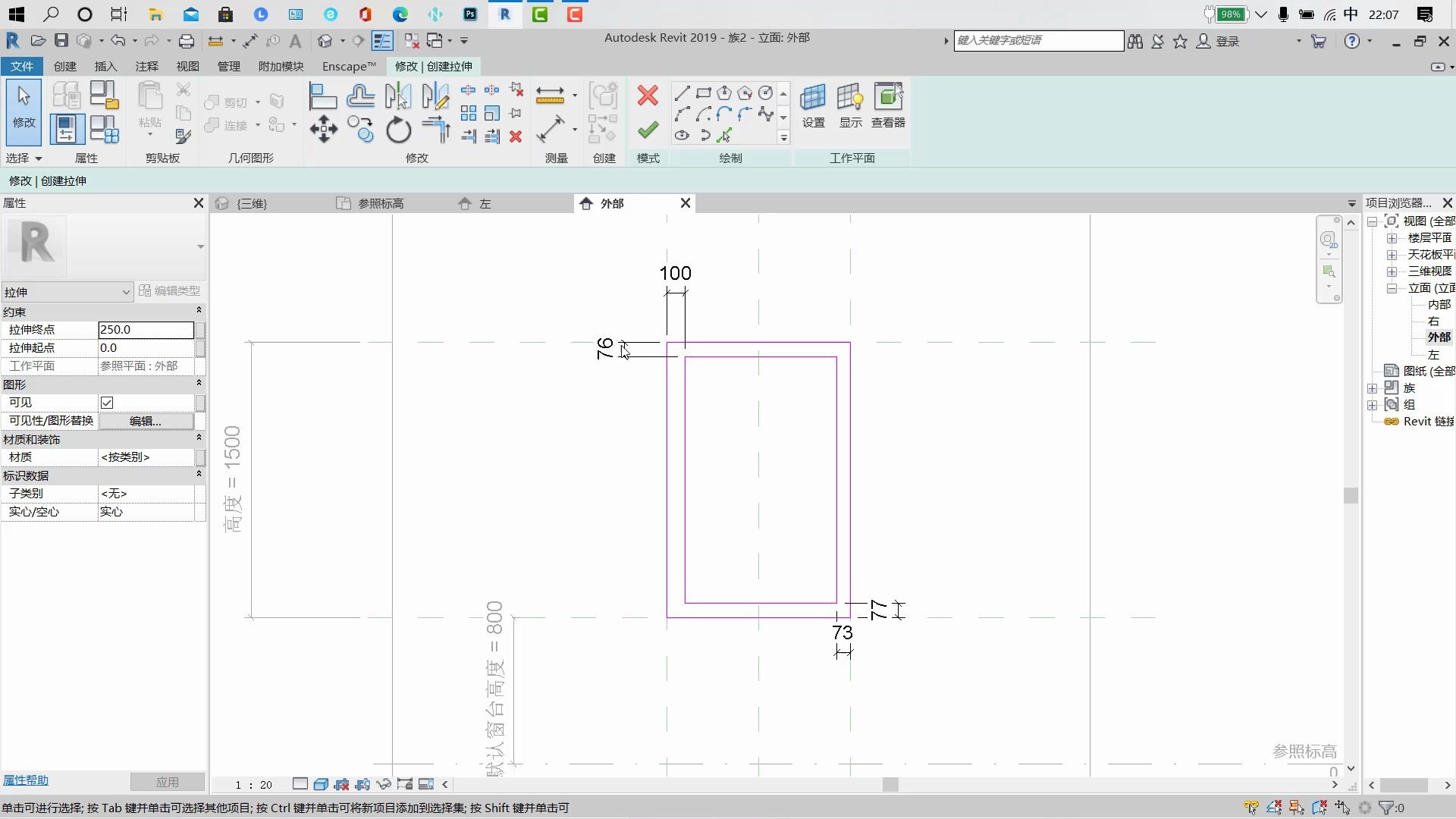
Task: Click the green Finish Edit Mode checkmark
Action: tap(648, 130)
